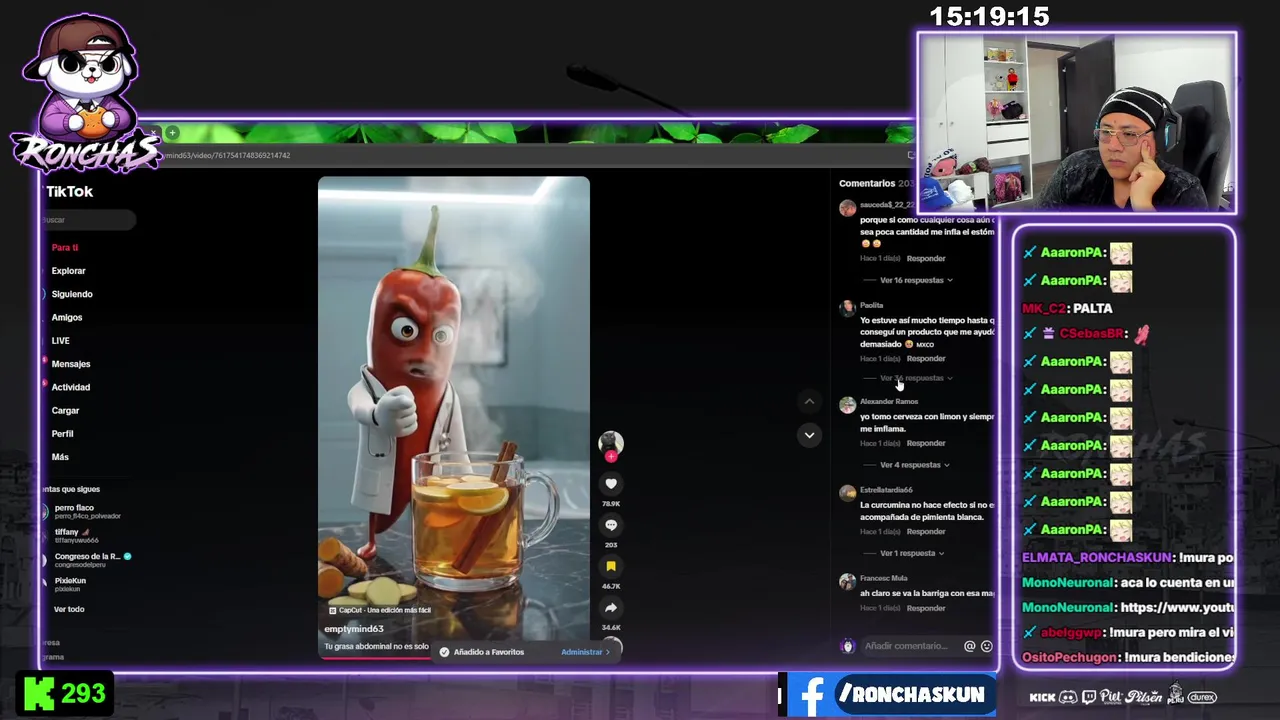Click /RONCHASKUN Facebook banner text

pyautogui.click(x=911, y=694)
